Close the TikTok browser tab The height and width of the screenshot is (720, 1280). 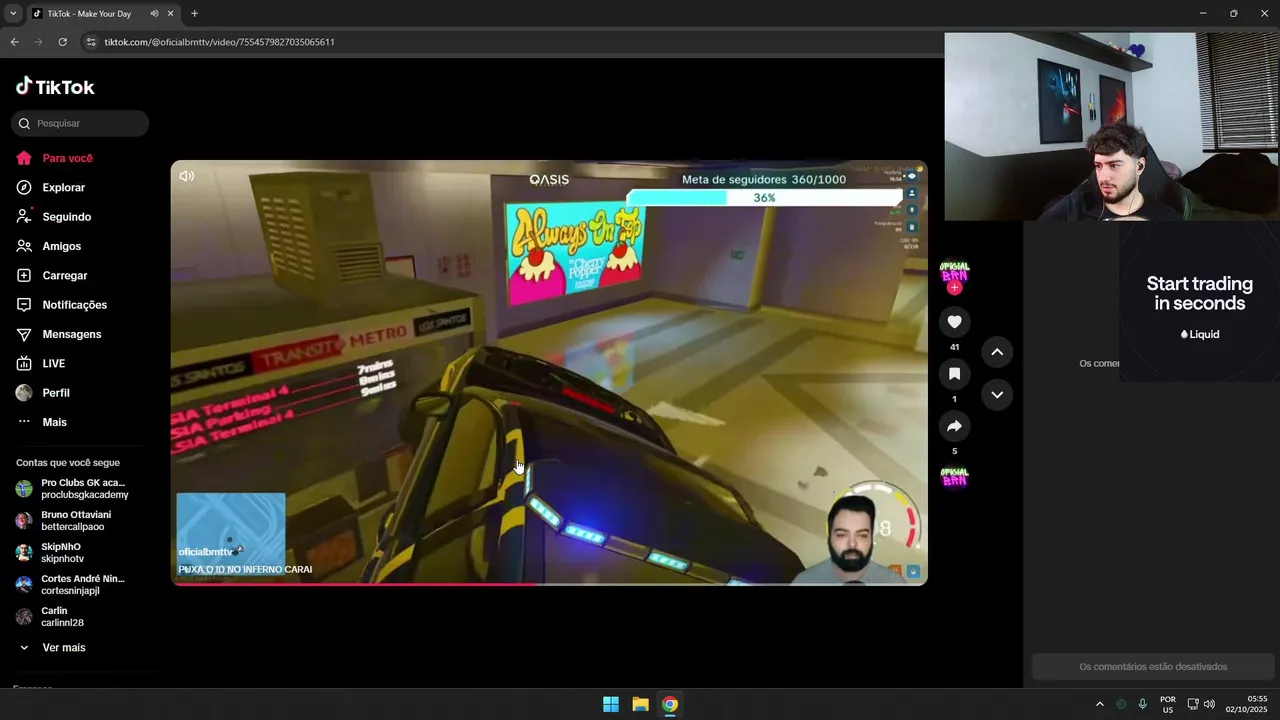[171, 14]
